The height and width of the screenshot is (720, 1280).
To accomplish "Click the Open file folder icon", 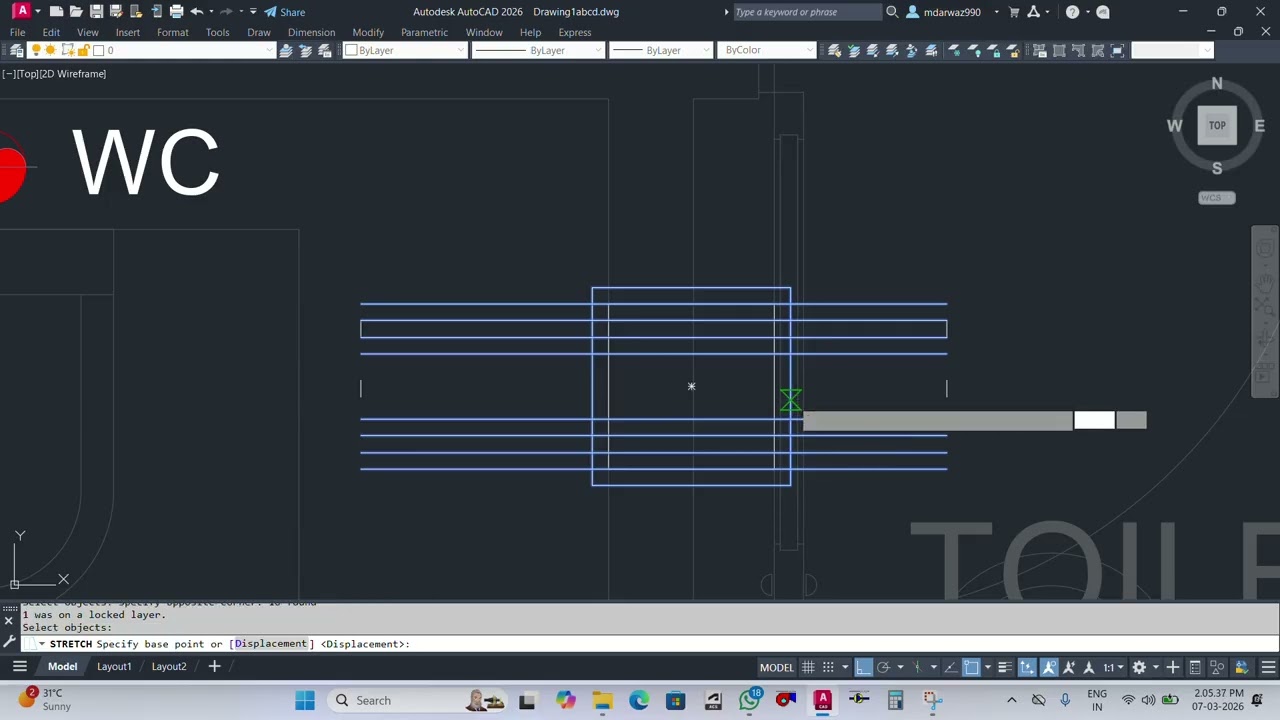I will pyautogui.click(x=76, y=11).
